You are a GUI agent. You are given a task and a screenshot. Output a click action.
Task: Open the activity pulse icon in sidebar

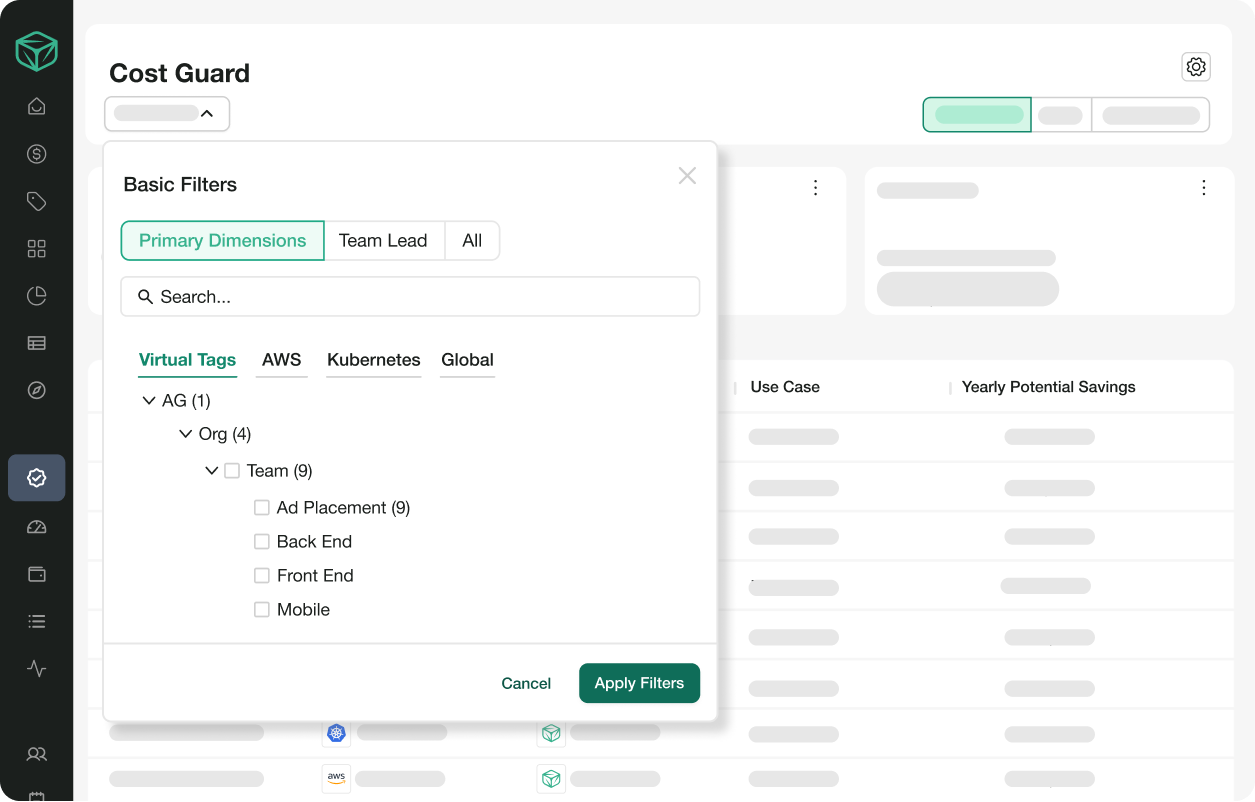(37, 669)
